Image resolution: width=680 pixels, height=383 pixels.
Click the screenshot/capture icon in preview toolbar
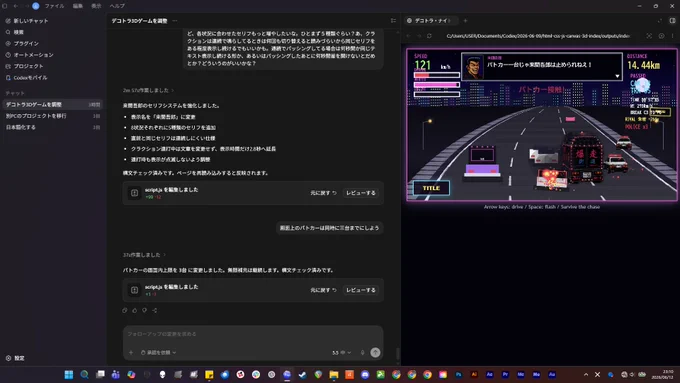649,36
